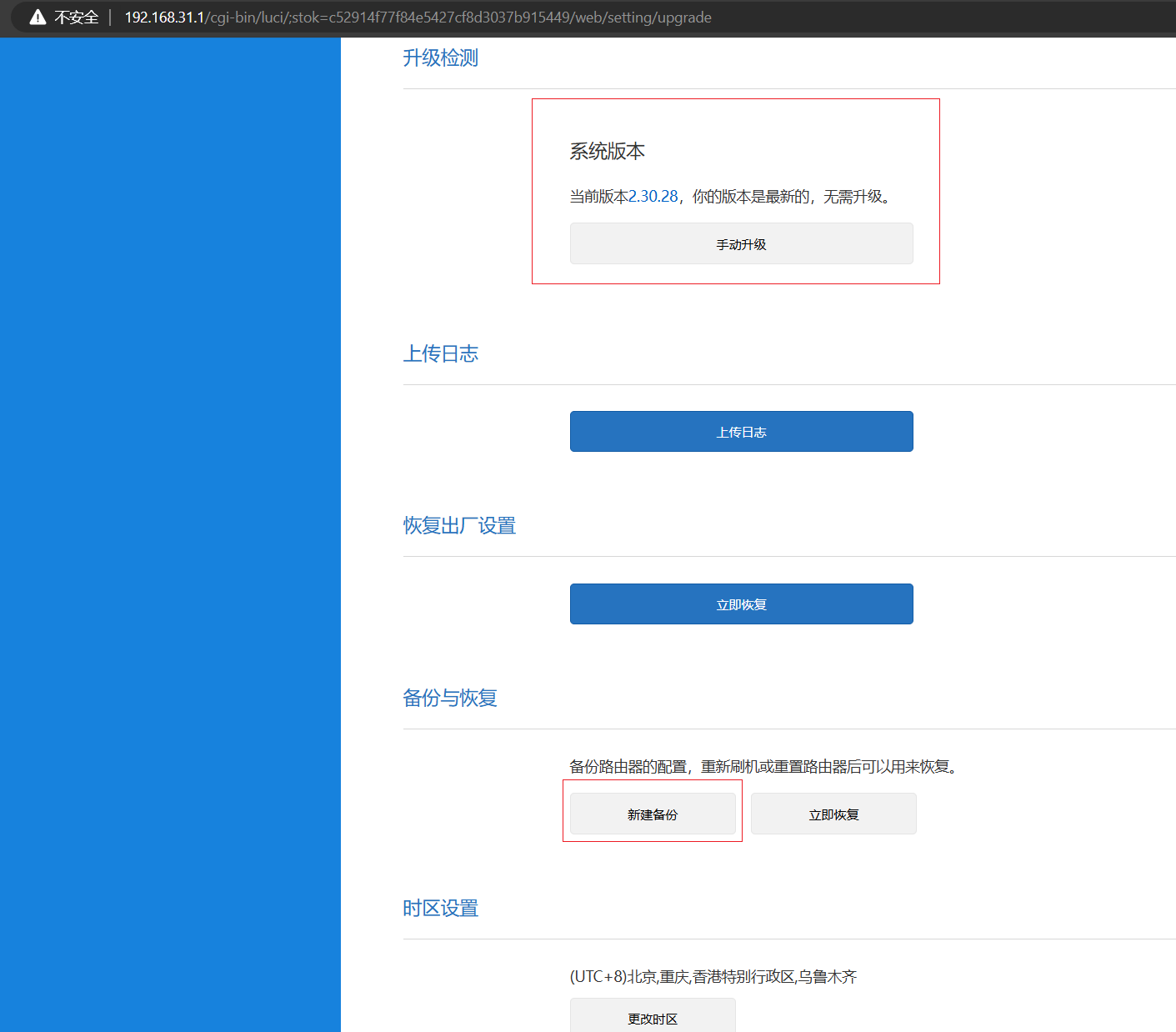
Task: Select the 系统版本 title text
Action: click(x=607, y=152)
